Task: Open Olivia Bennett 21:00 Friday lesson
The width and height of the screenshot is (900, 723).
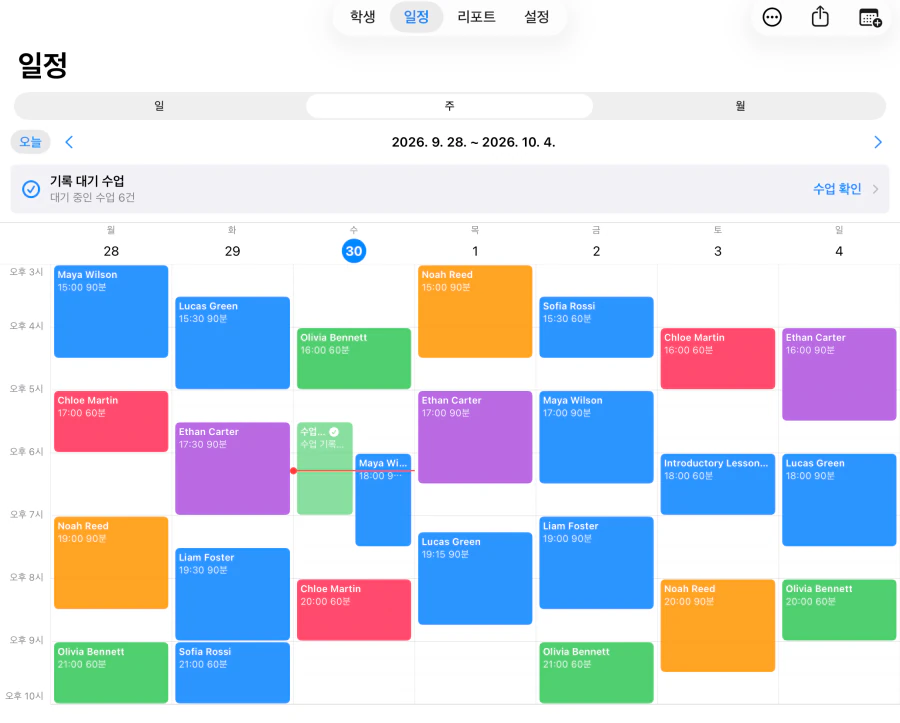Action: 596,673
